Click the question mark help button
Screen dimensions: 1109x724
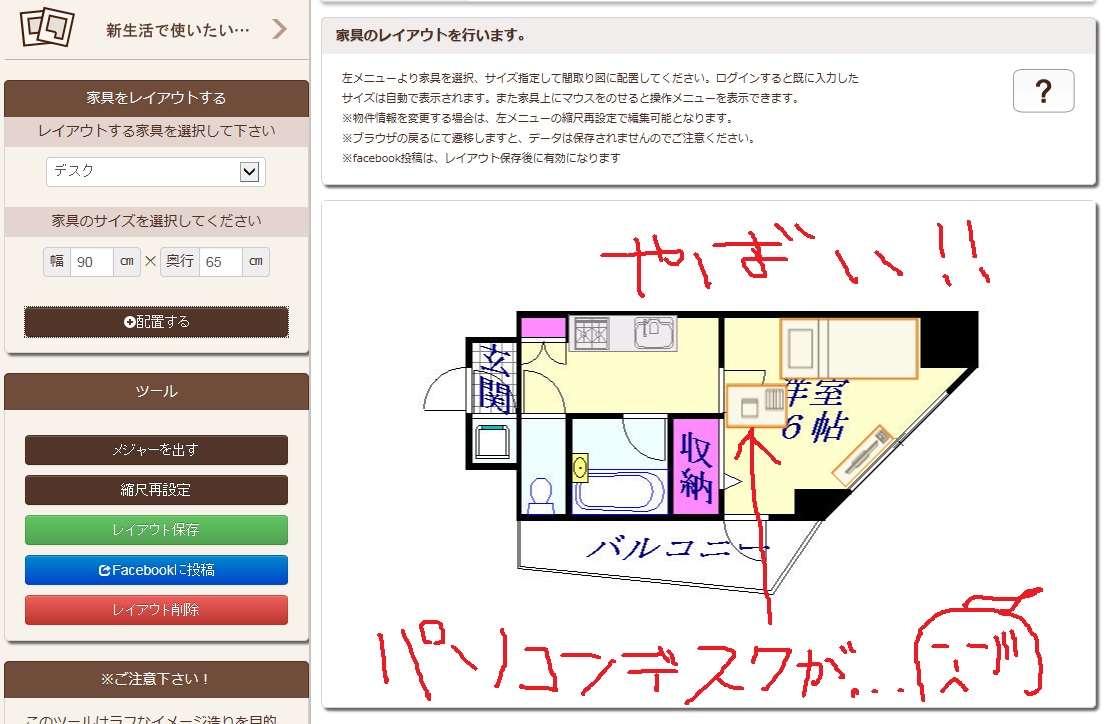1043,92
